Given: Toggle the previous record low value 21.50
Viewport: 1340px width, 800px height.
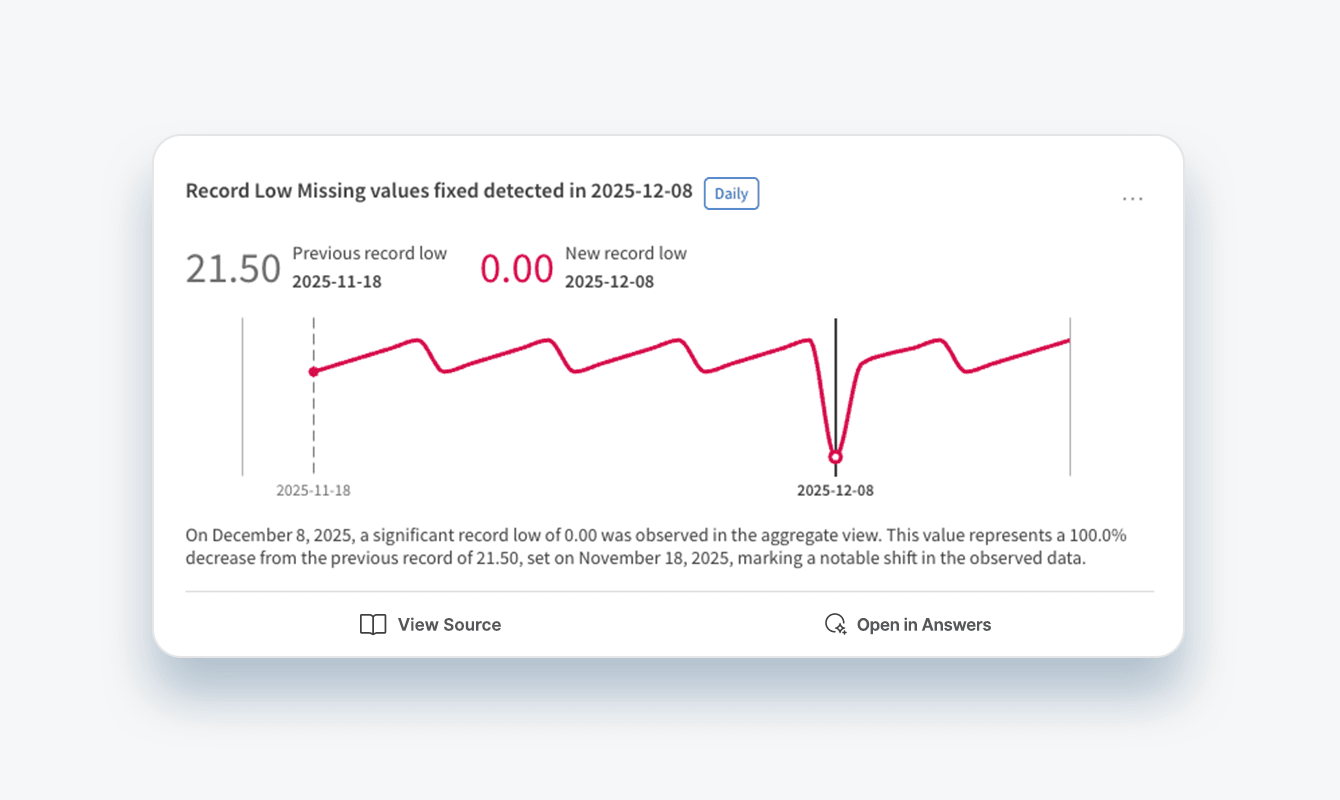Looking at the screenshot, I should [x=233, y=267].
